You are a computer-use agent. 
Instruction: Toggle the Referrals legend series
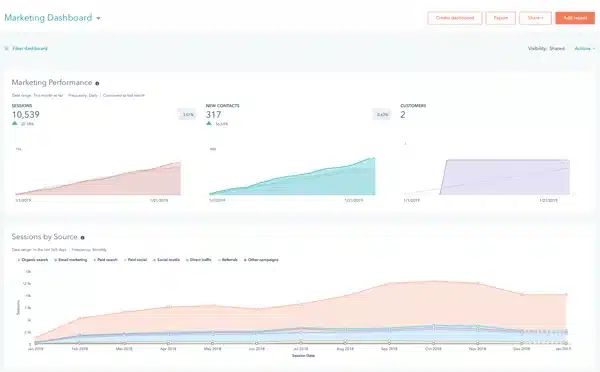(x=228, y=260)
